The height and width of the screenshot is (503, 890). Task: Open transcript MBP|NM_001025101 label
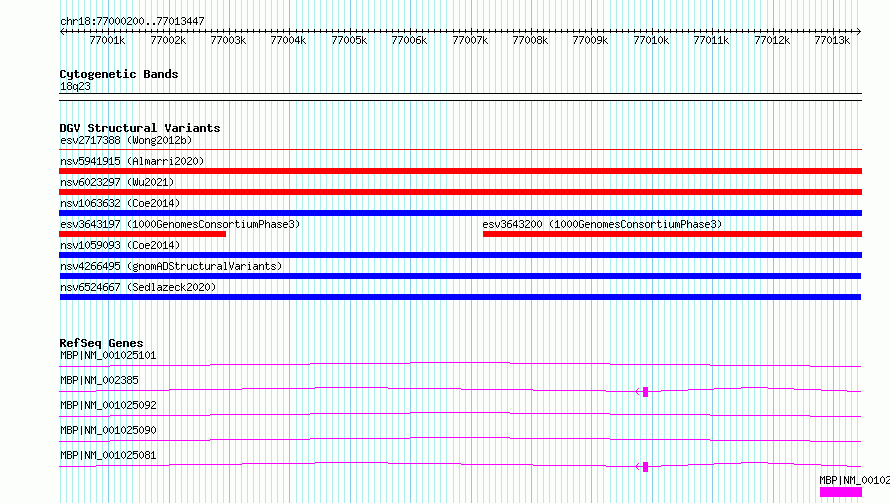[108, 355]
